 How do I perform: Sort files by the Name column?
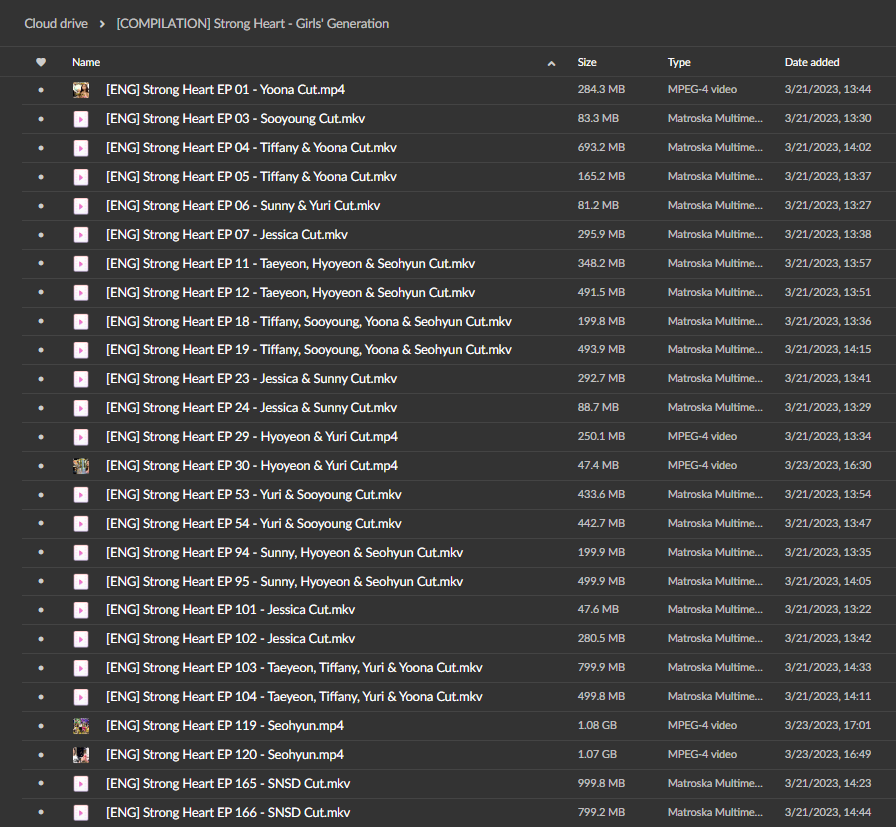click(86, 62)
